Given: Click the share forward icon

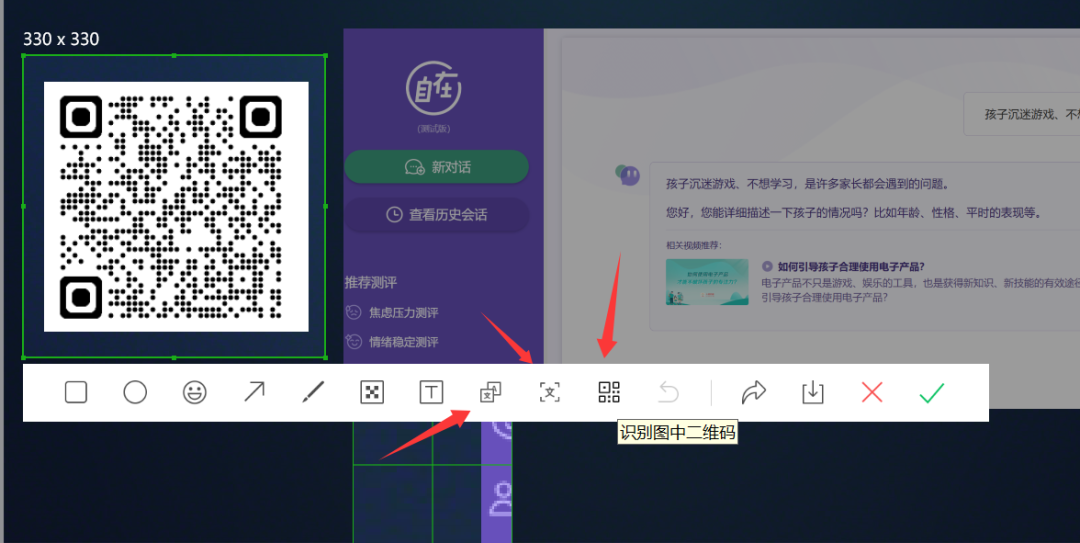Looking at the screenshot, I should pyautogui.click(x=754, y=392).
